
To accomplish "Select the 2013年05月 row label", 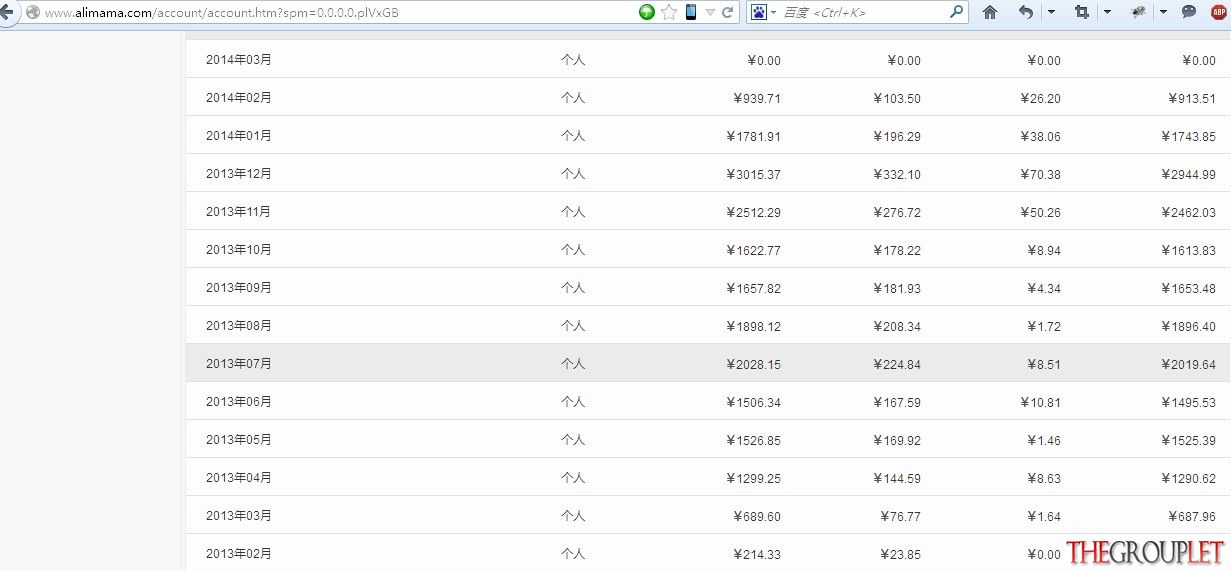I will coord(239,440).
